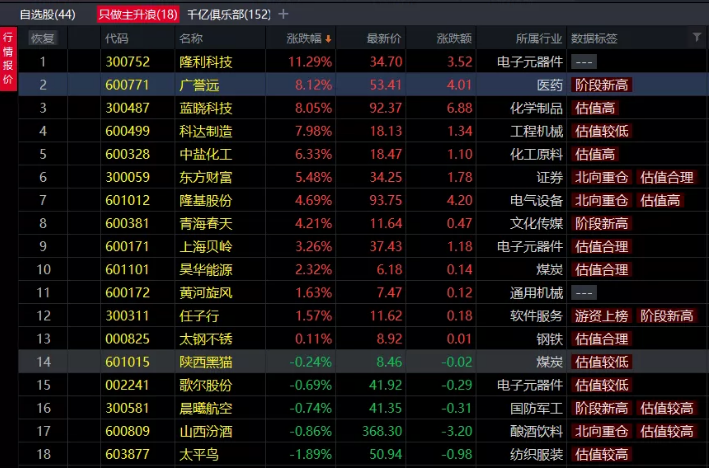710x469 pixels.
Task: Sort by the 涨跌额 column header
Action: click(x=454, y=39)
